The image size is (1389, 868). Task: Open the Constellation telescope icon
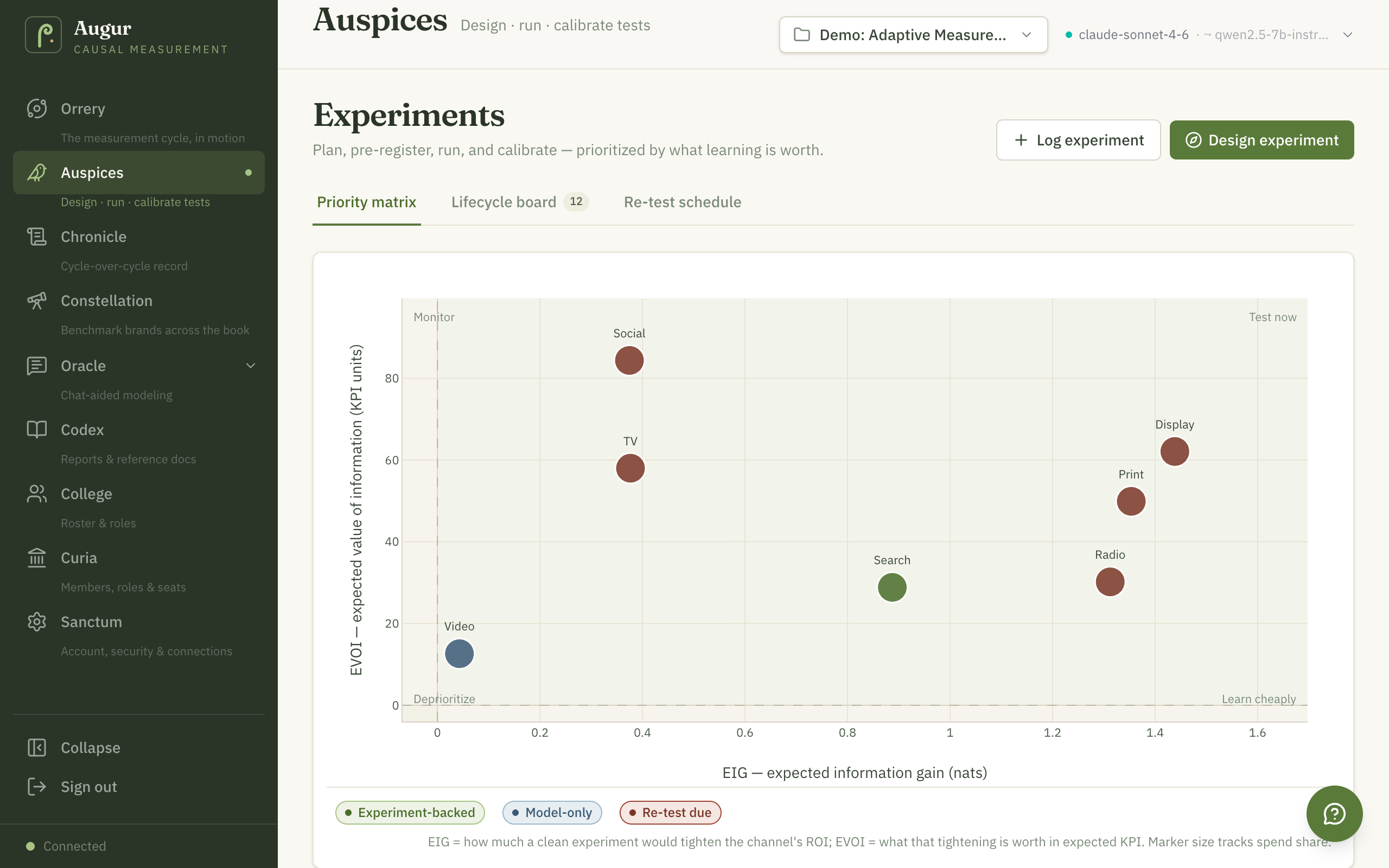(37, 301)
